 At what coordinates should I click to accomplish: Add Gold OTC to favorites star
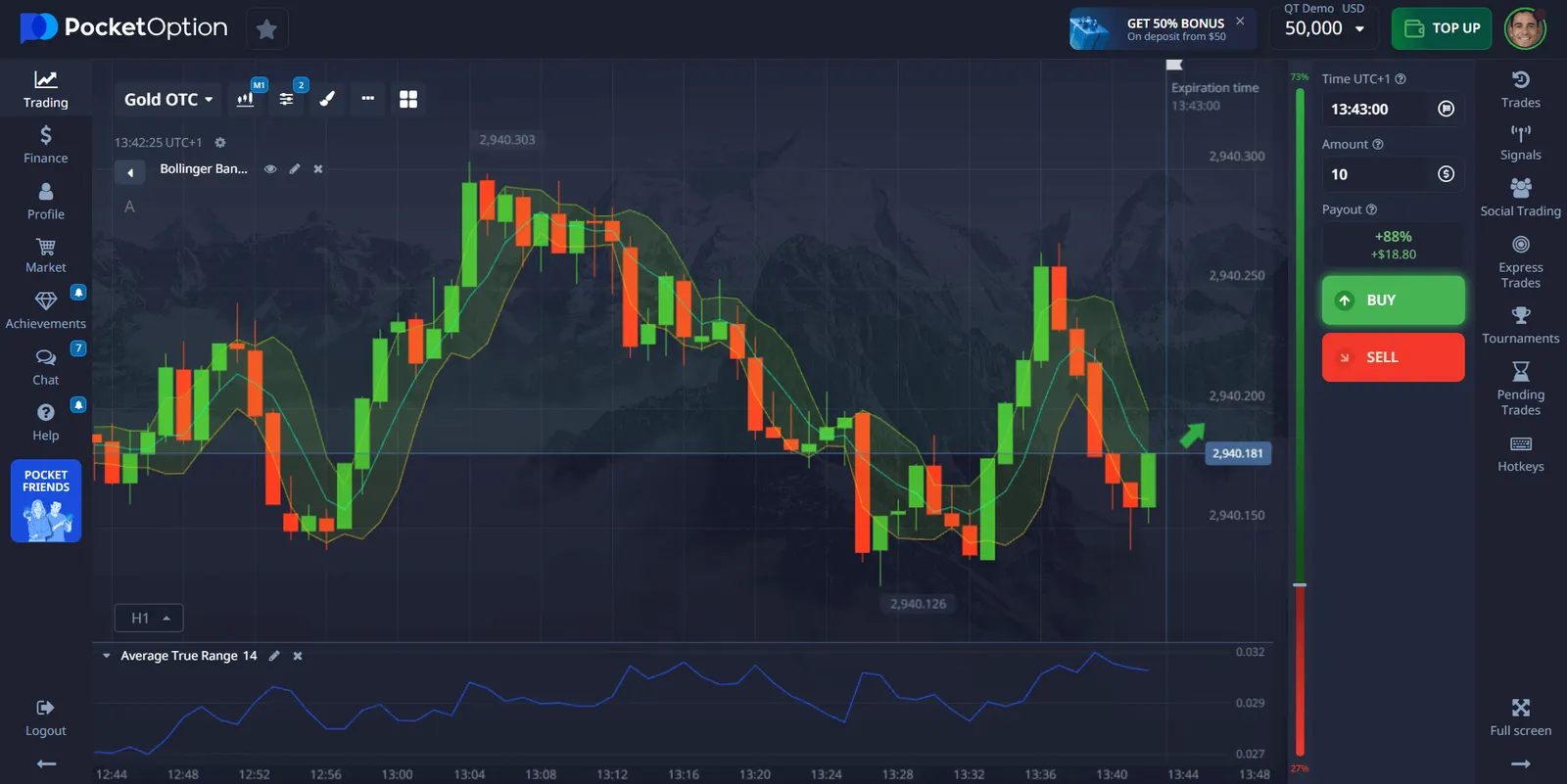click(x=266, y=29)
